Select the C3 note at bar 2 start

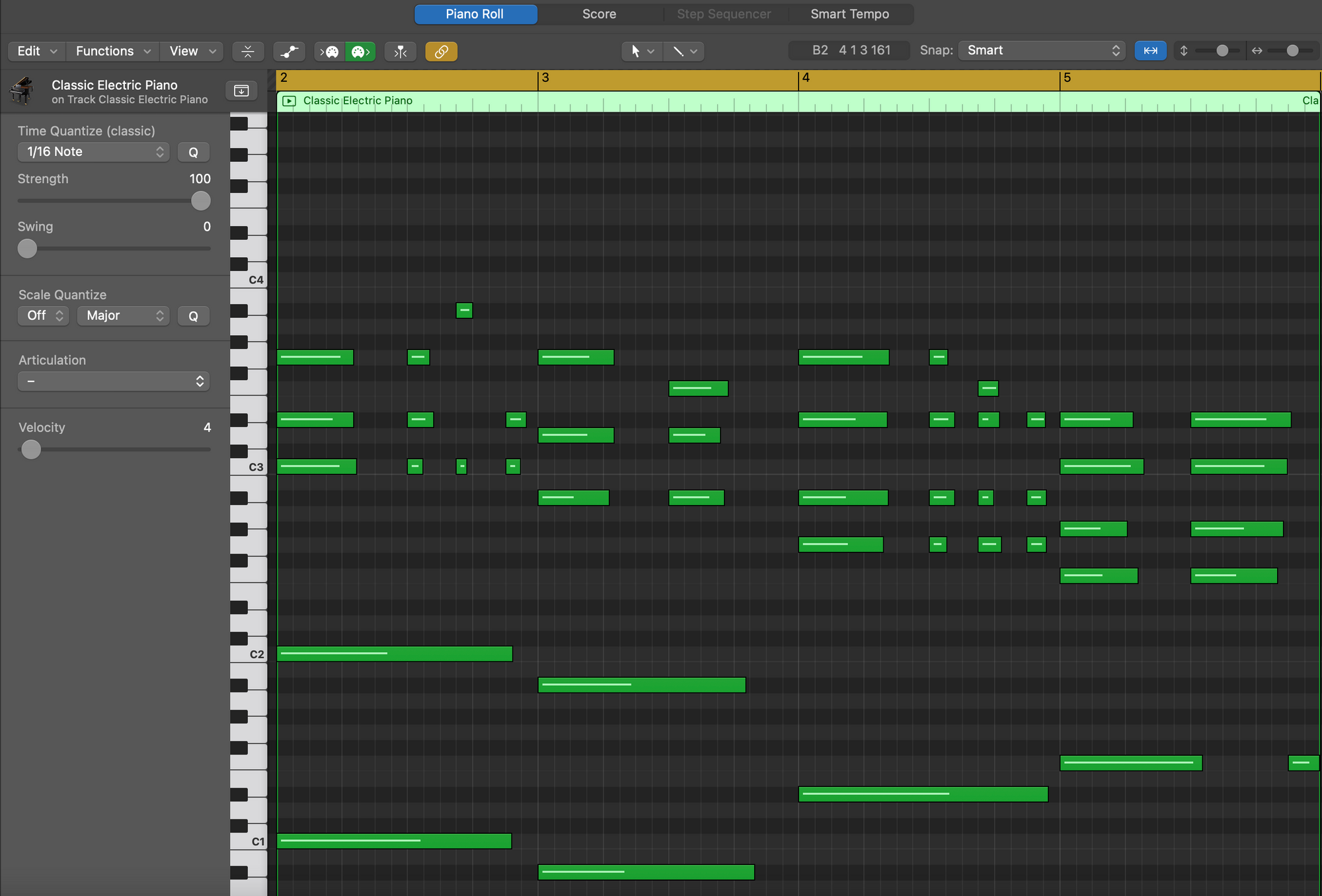pos(317,467)
